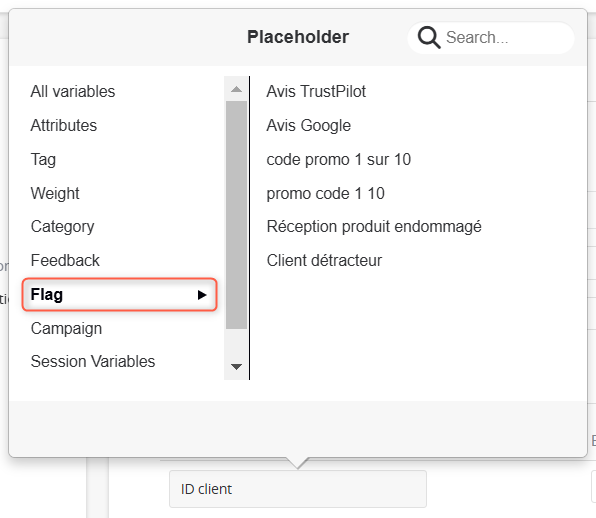Expand the Flag submenu arrow
The height and width of the screenshot is (518, 596).
(x=202, y=295)
